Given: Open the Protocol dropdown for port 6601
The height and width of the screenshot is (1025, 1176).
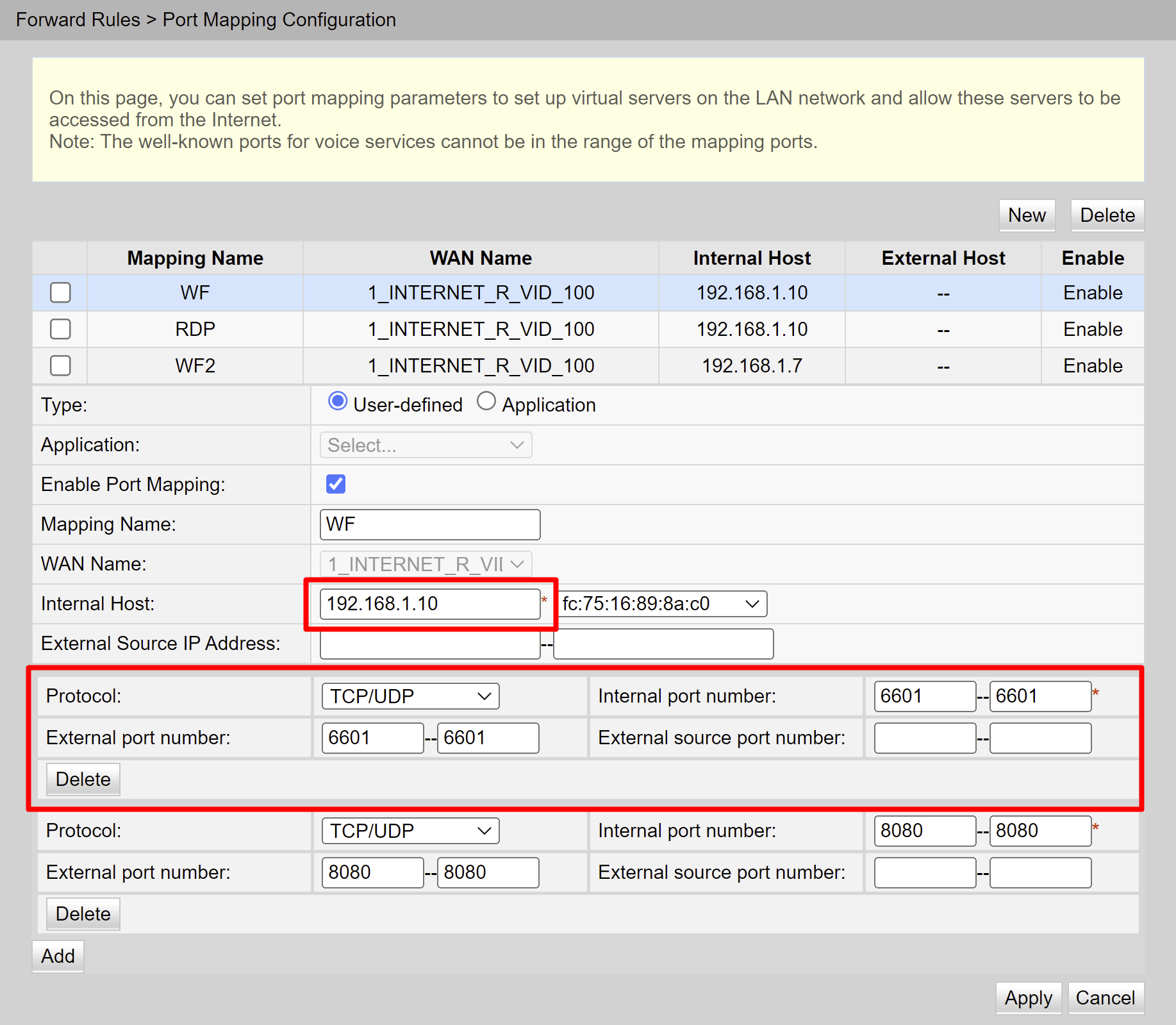Looking at the screenshot, I should (410, 696).
